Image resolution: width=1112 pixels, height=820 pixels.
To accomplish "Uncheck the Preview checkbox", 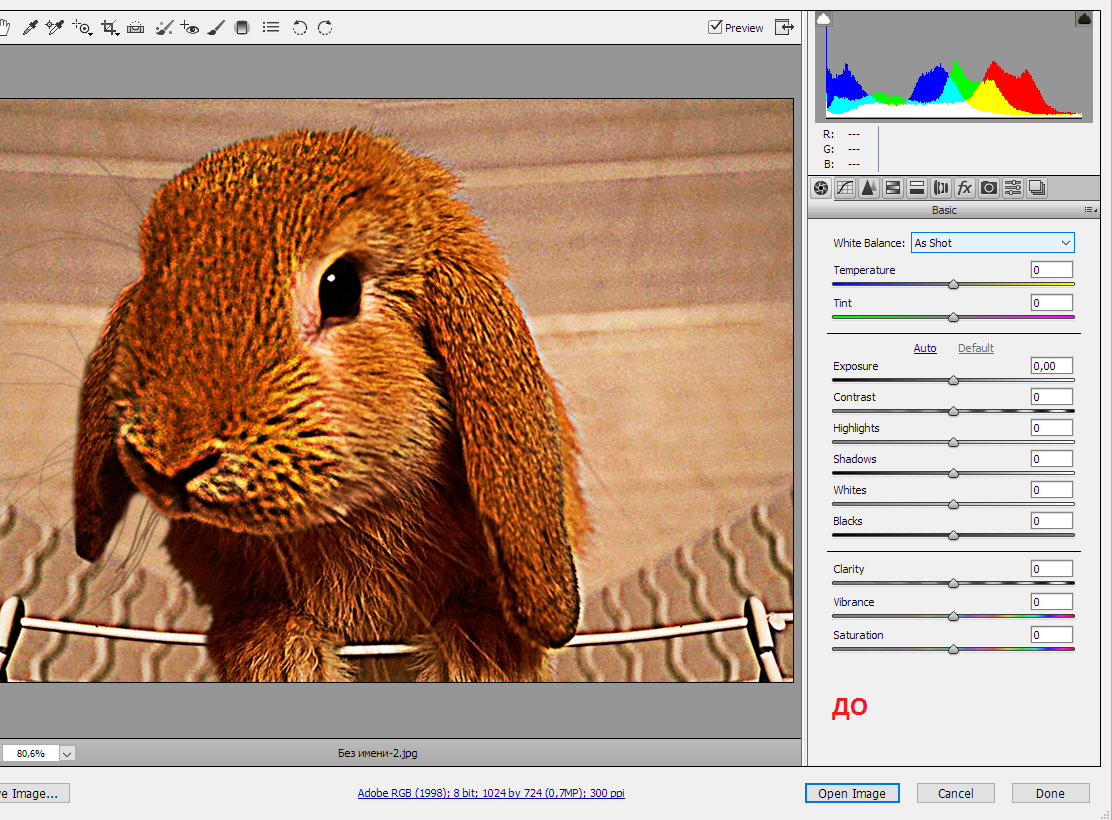I will [x=715, y=27].
